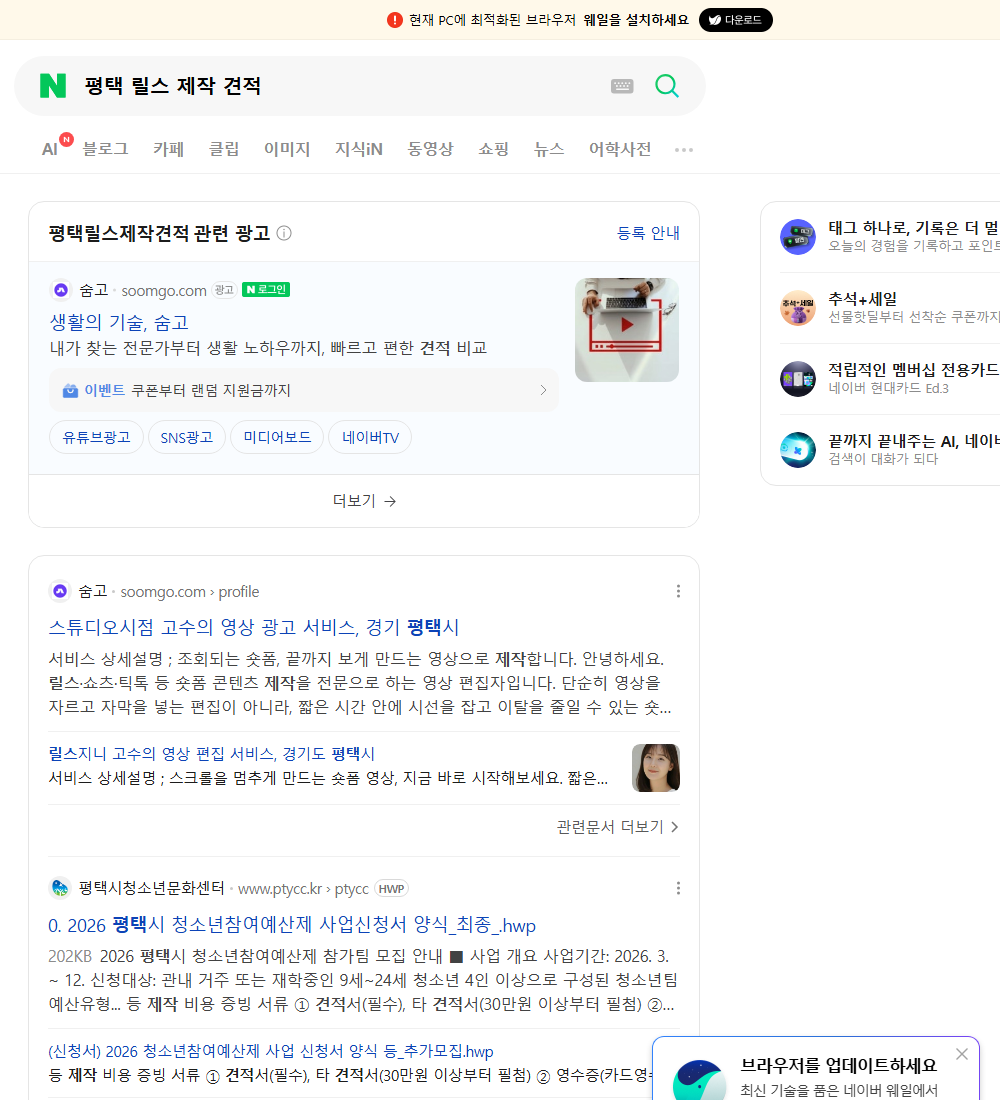1000x1100 pixels.
Task: Click the 더보기 button under ads
Action: coord(364,501)
